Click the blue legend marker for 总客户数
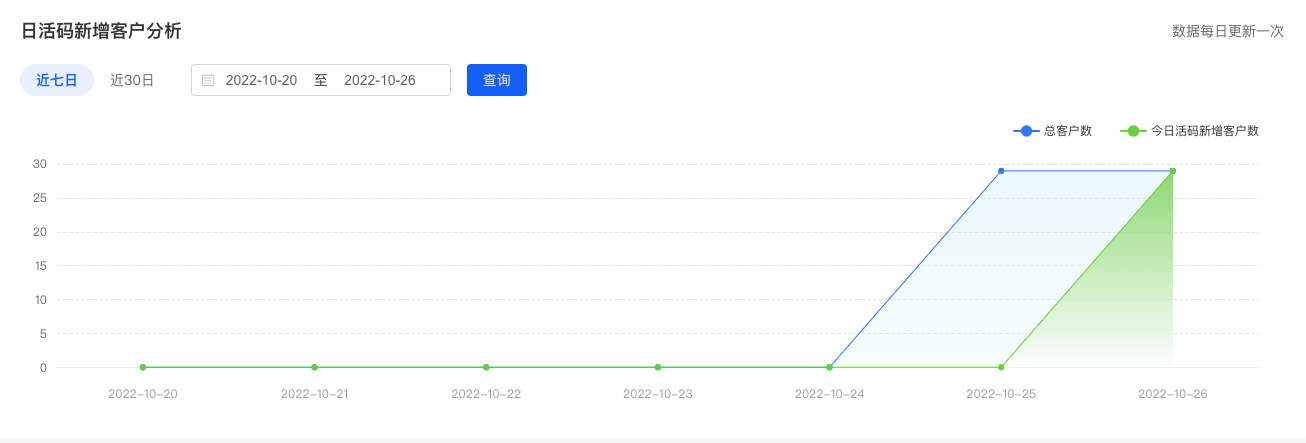 (1026, 131)
